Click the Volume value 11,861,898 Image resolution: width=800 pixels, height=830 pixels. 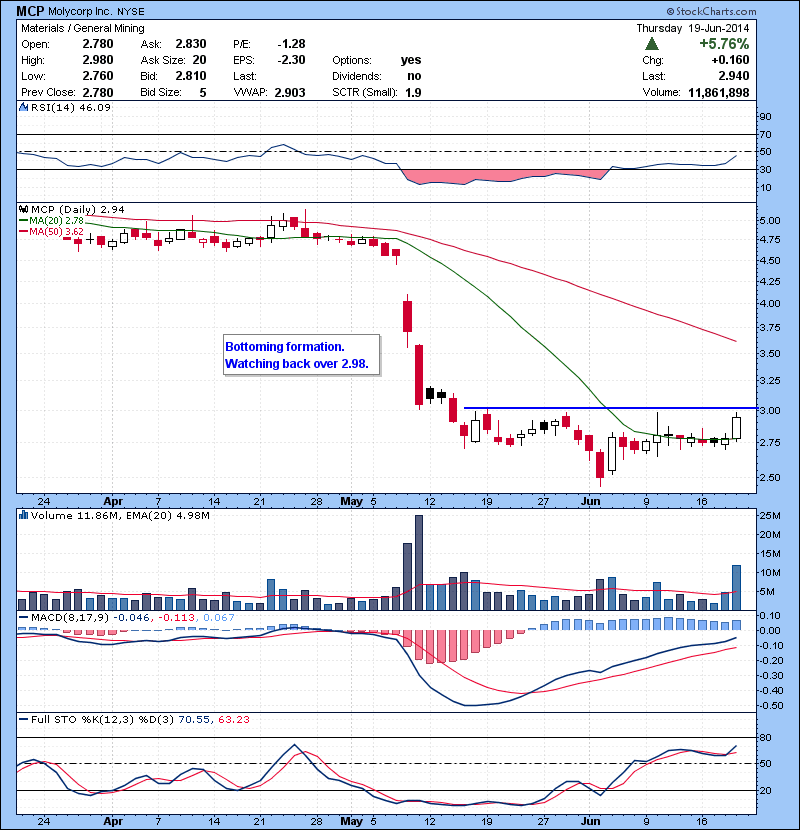[719, 93]
